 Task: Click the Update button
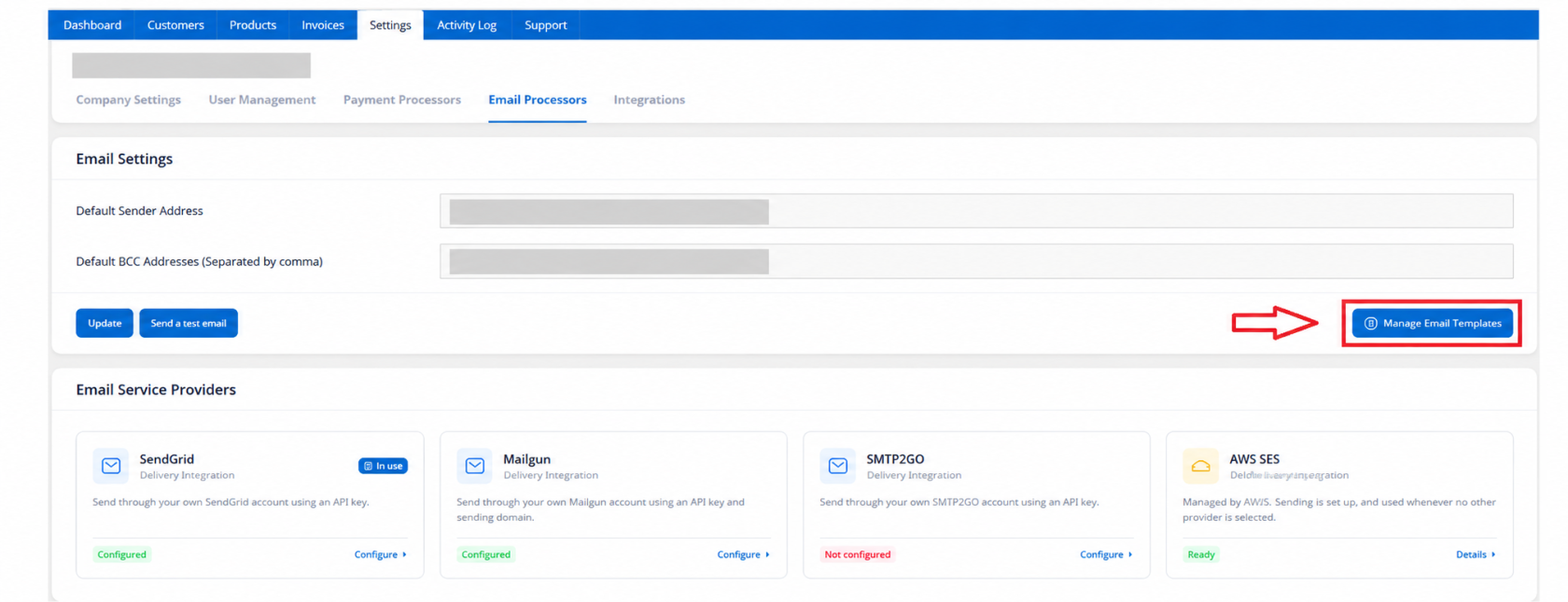coord(105,323)
